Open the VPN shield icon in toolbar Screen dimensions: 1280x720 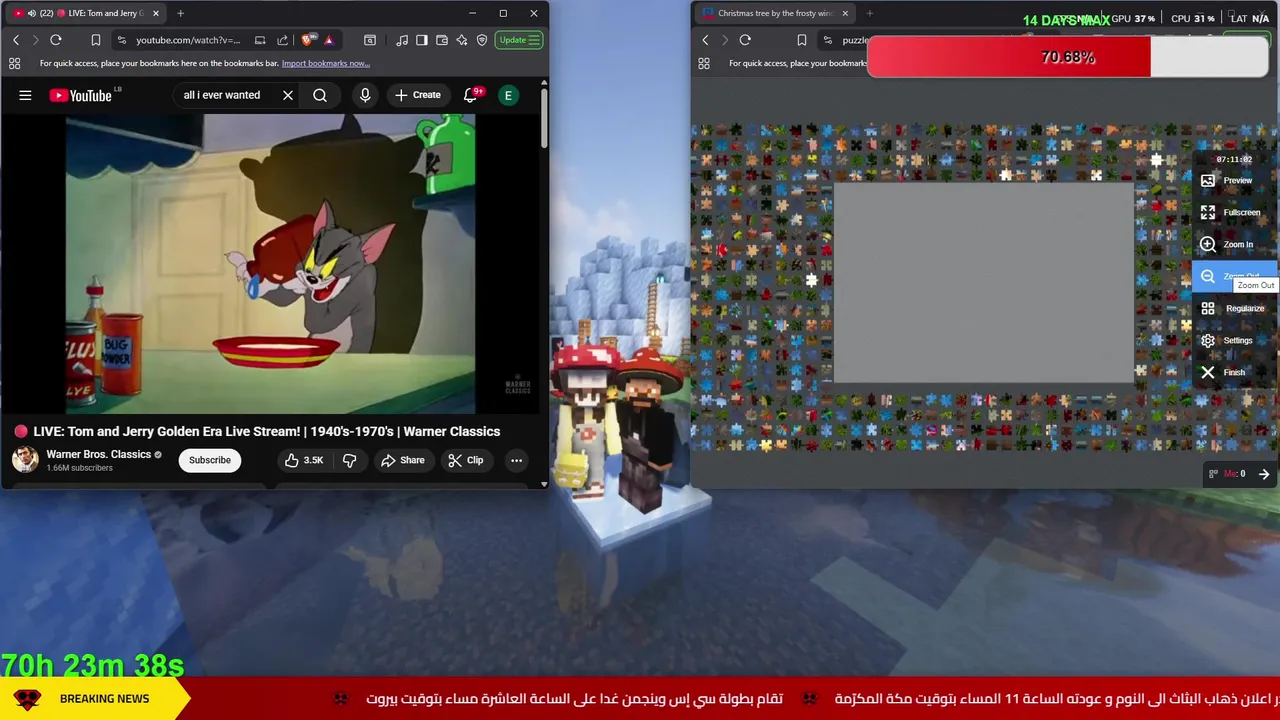(x=482, y=40)
